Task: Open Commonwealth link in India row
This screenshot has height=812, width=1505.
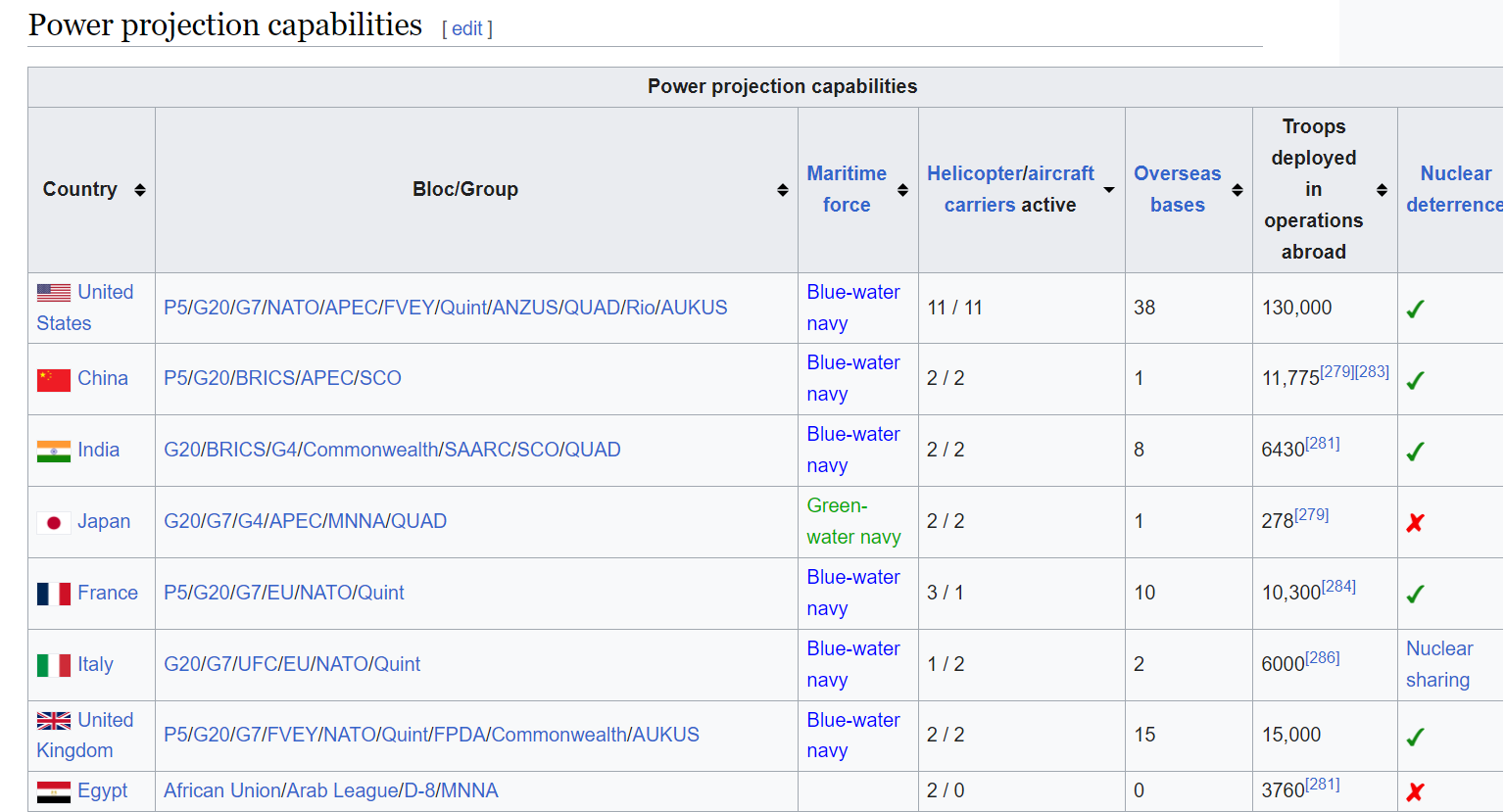Action: click(x=370, y=450)
